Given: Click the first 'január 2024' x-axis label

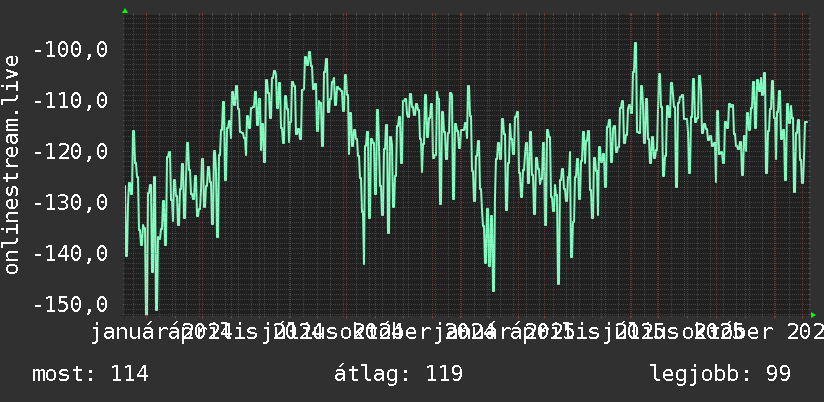Looking at the screenshot, I should [x=161, y=332].
